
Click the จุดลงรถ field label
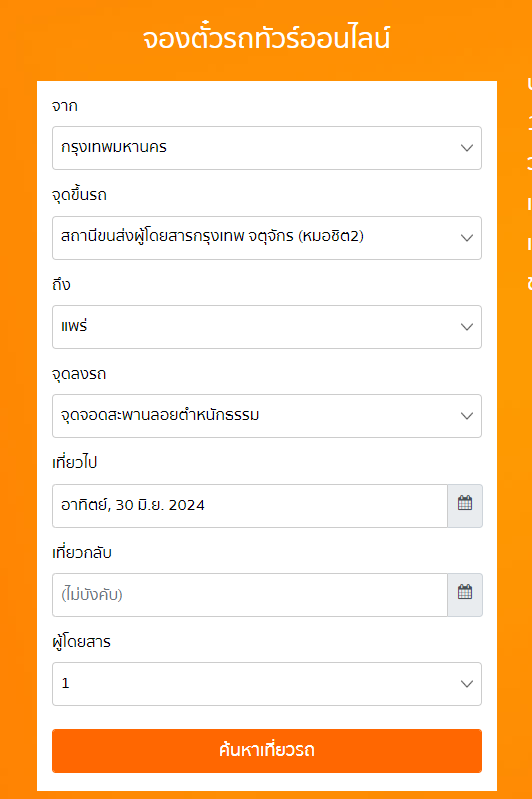coord(79,374)
